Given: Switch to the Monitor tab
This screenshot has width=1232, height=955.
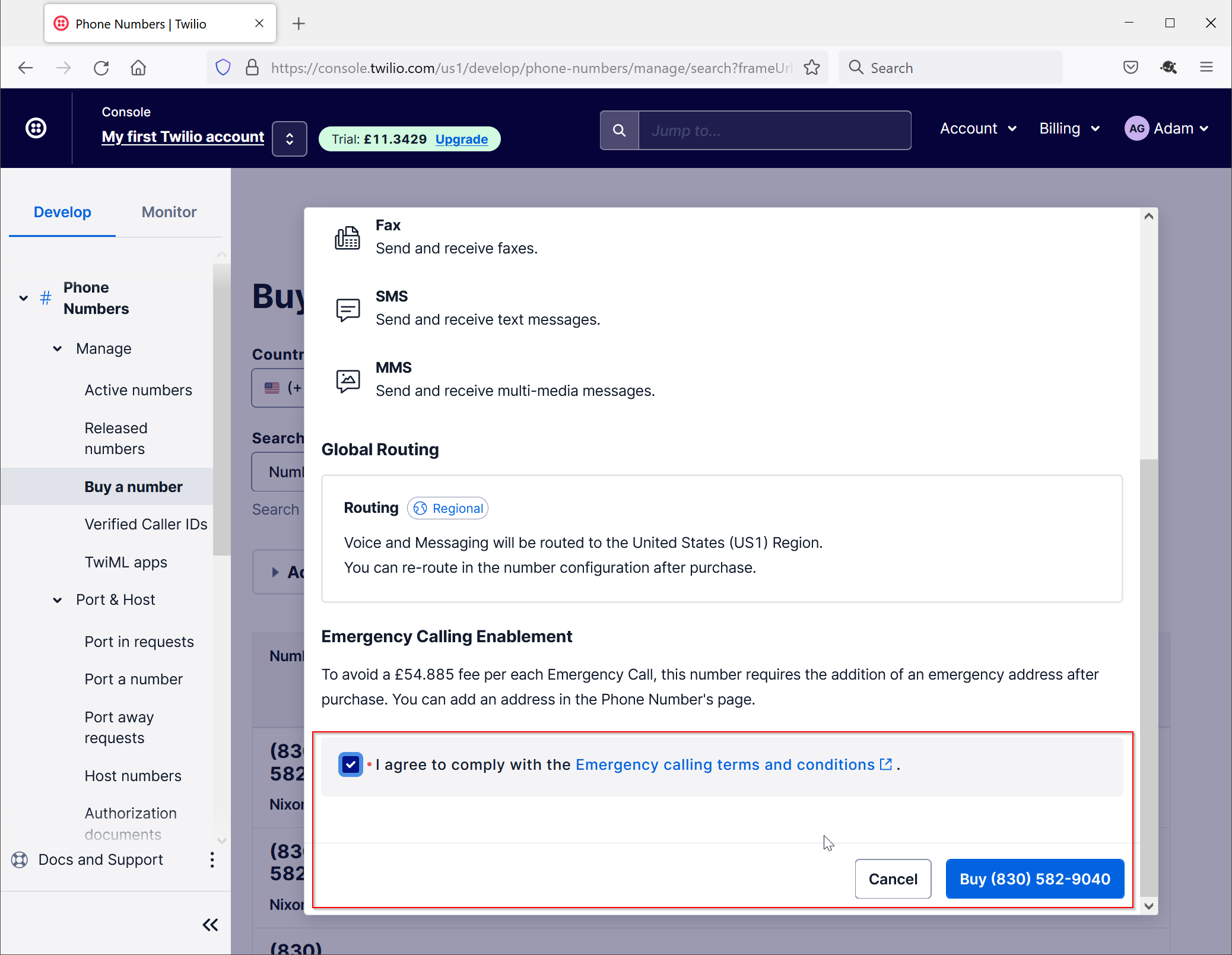Looking at the screenshot, I should 169,212.
